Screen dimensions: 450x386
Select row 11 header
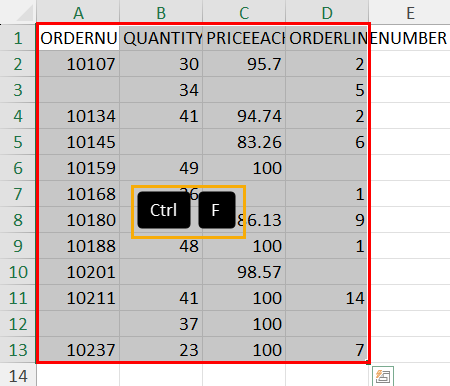pos(18,298)
